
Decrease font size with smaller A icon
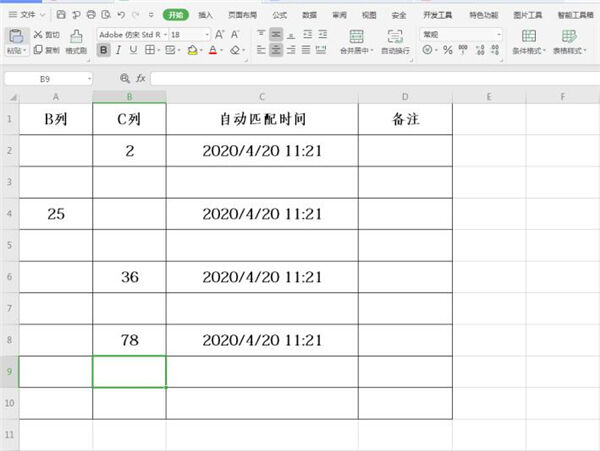coord(235,35)
